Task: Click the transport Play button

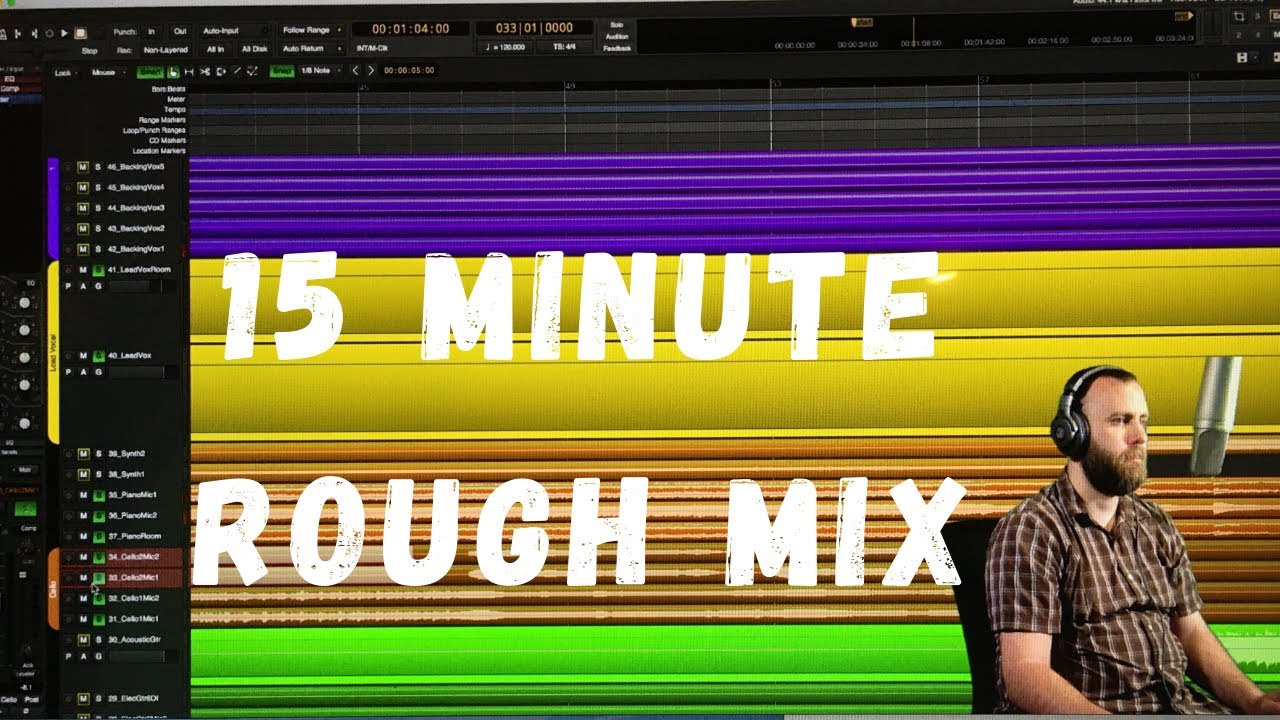Action: tap(64, 33)
